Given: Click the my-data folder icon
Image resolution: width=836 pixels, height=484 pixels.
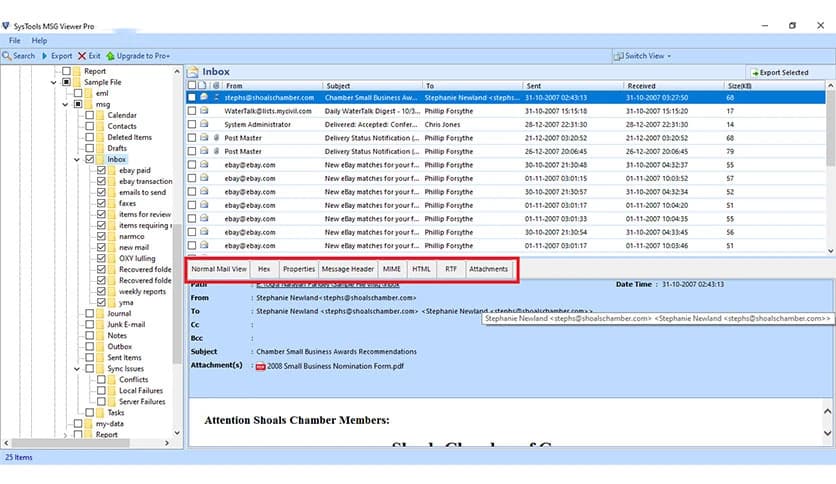Looking at the screenshot, I should click(89, 424).
